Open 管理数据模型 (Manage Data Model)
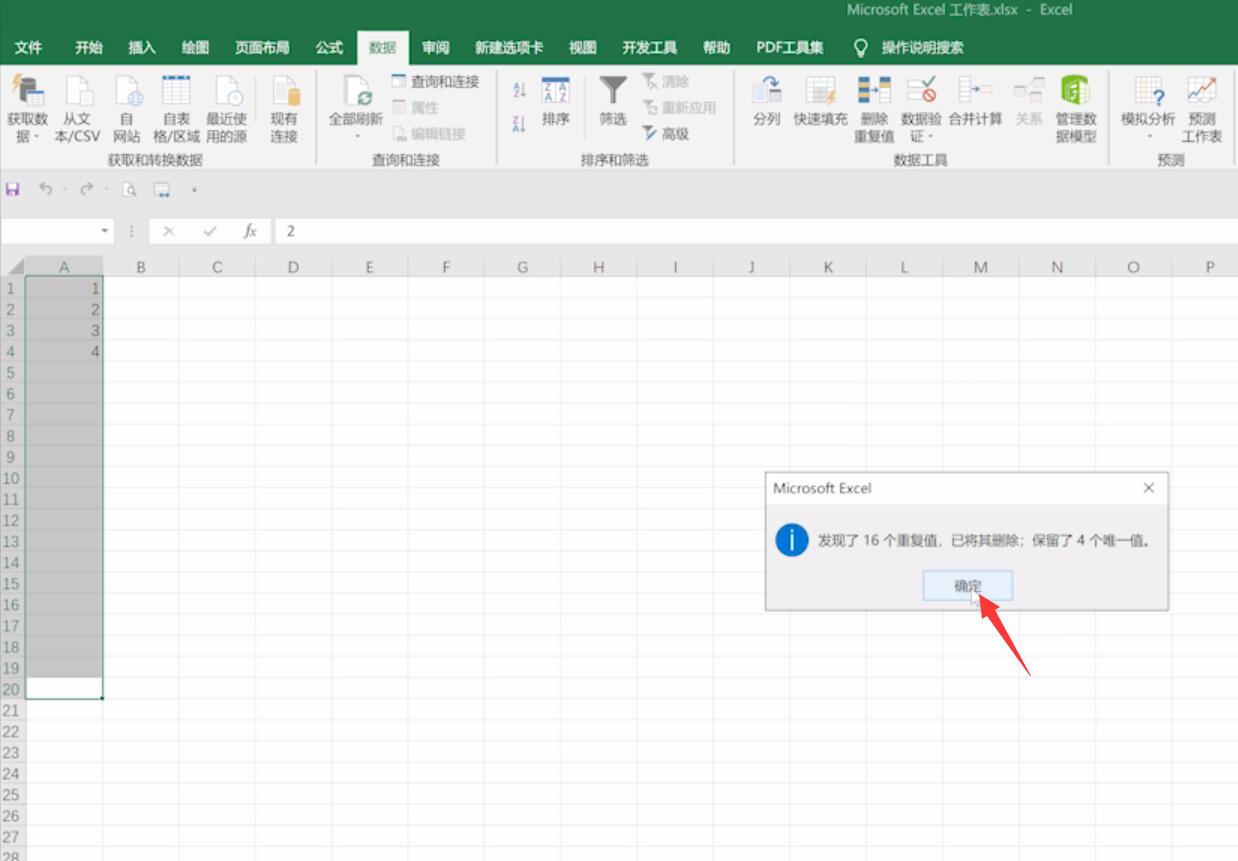Image resolution: width=1238 pixels, height=861 pixels. pos(1076,109)
